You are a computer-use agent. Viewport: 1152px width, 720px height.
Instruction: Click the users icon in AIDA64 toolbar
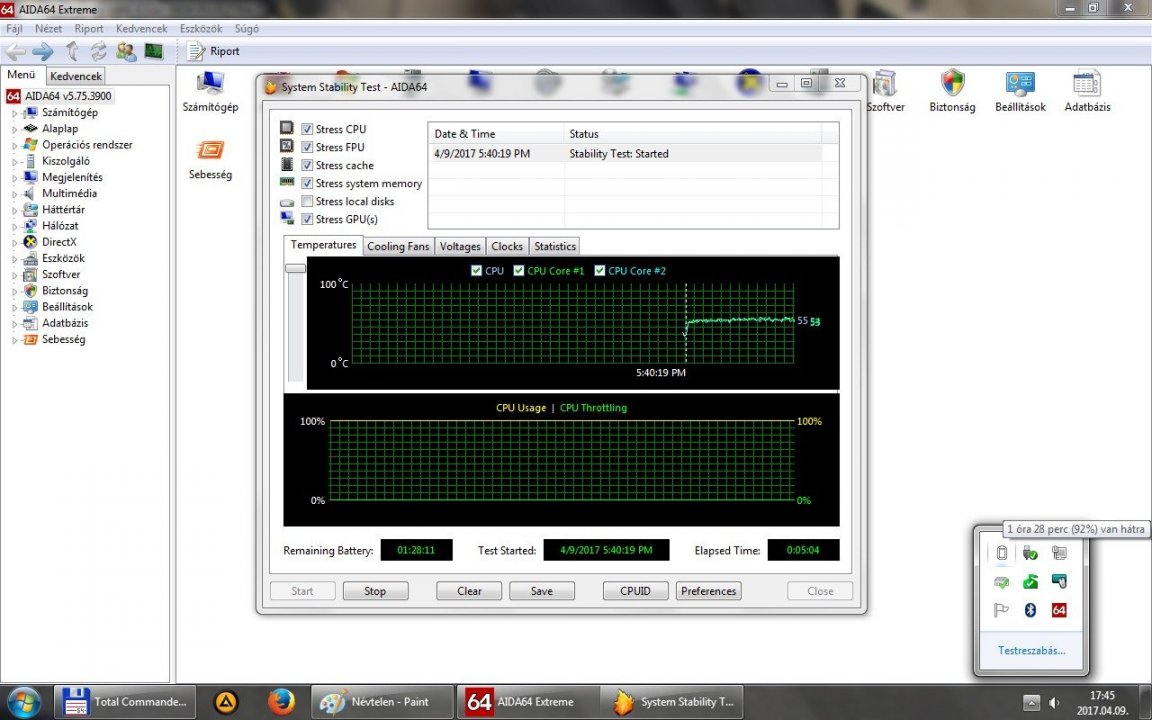coord(126,51)
